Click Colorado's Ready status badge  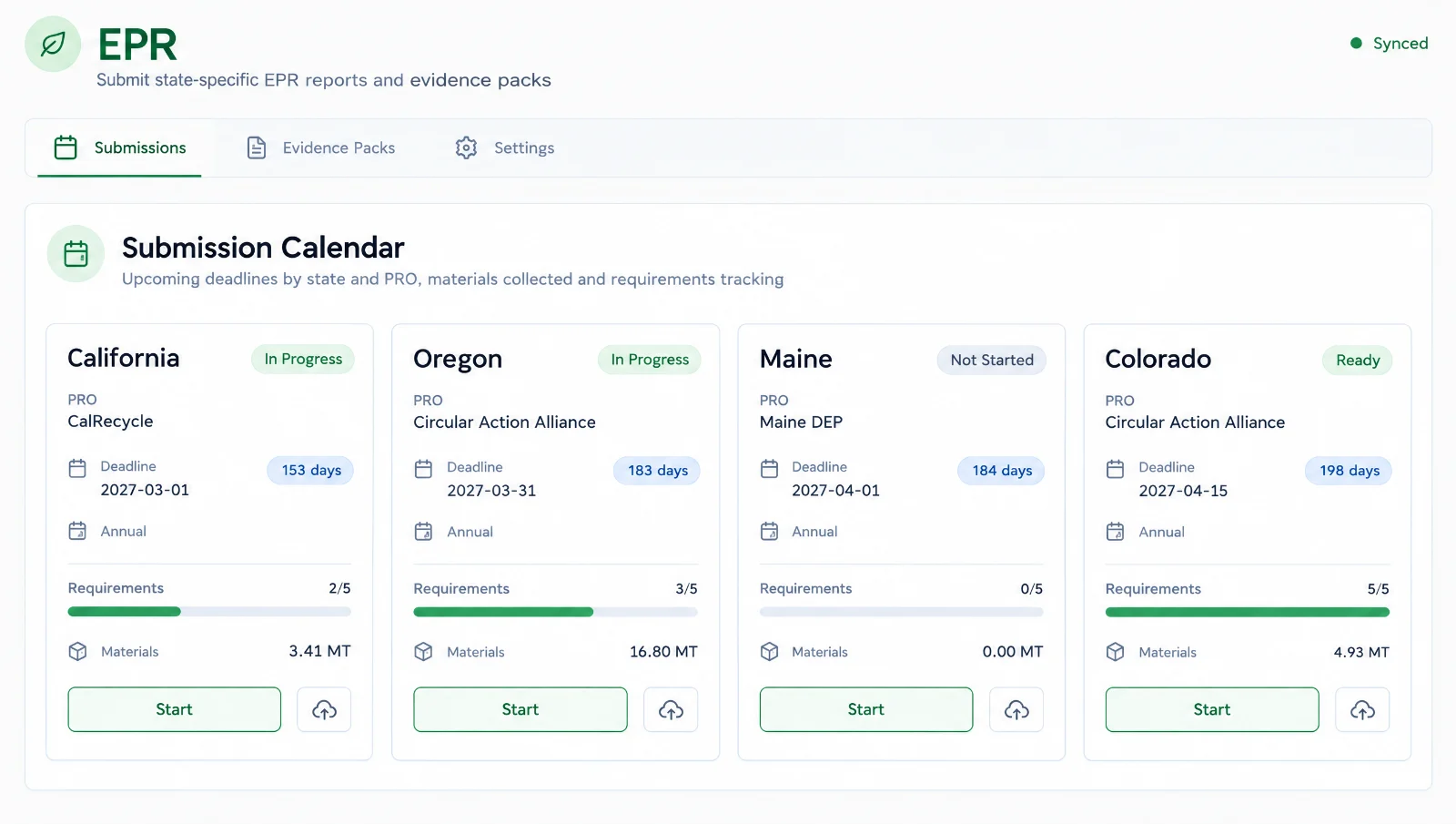click(x=1358, y=360)
